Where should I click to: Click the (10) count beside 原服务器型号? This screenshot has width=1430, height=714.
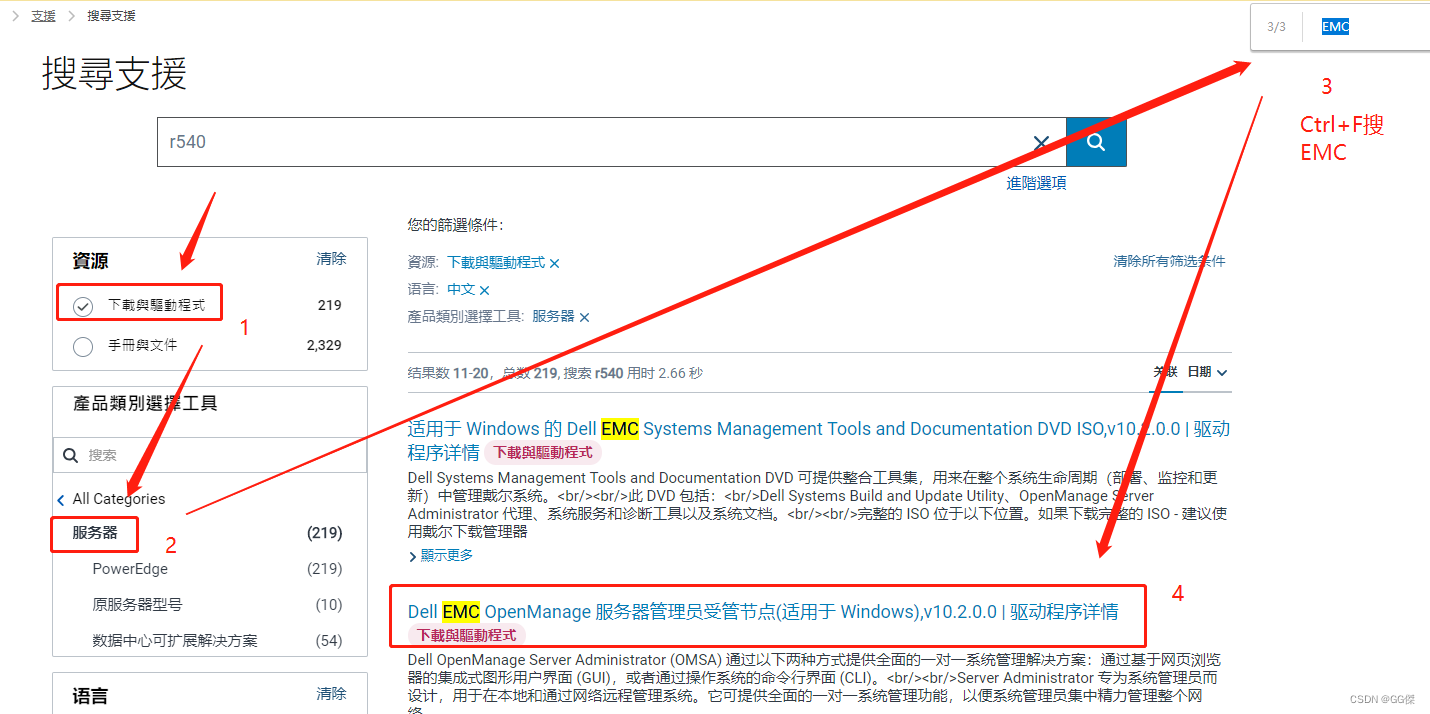coord(328,605)
